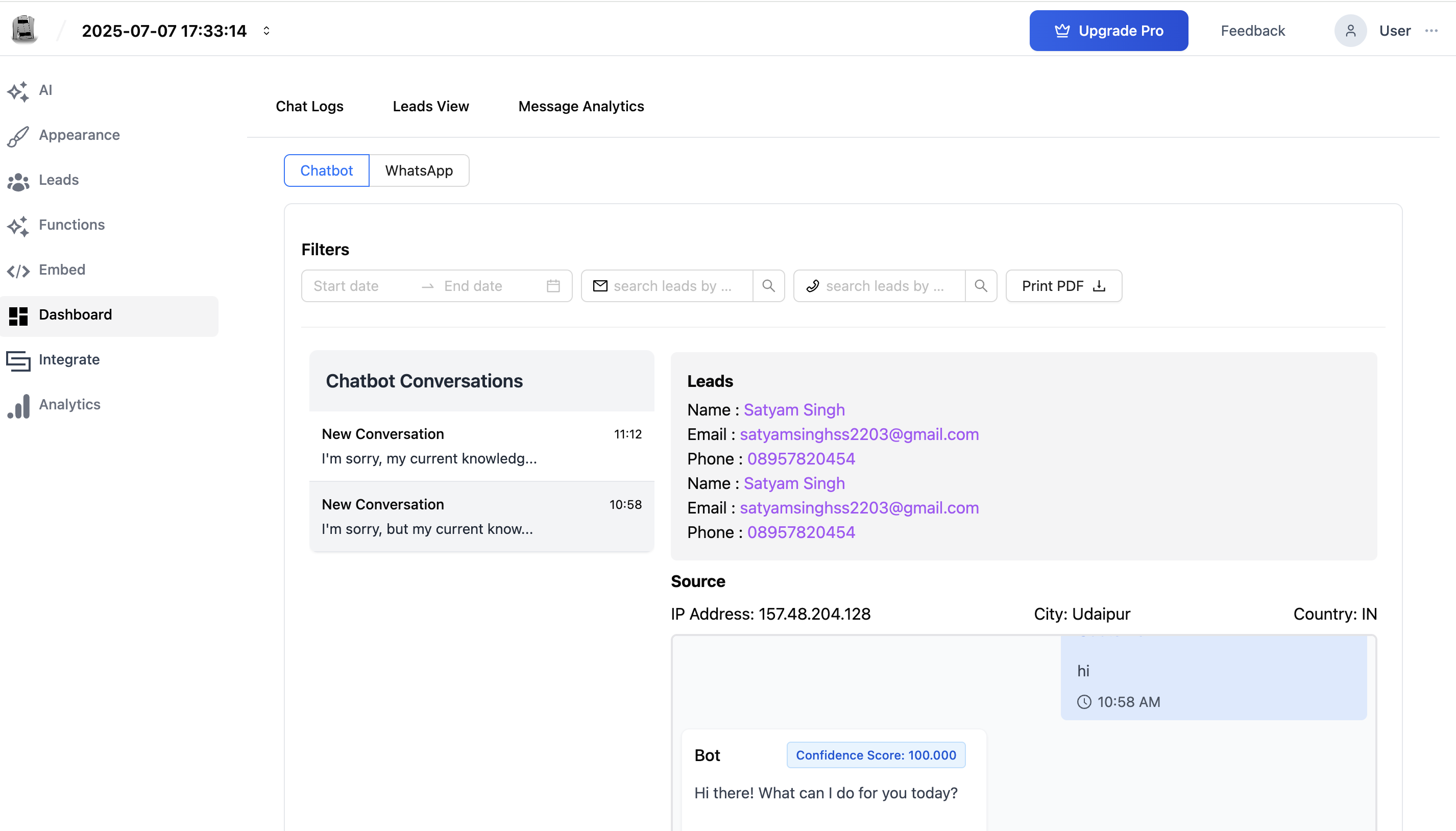Click the second phone number 08957820454
Image resolution: width=1456 pixels, height=831 pixels.
pos(801,533)
